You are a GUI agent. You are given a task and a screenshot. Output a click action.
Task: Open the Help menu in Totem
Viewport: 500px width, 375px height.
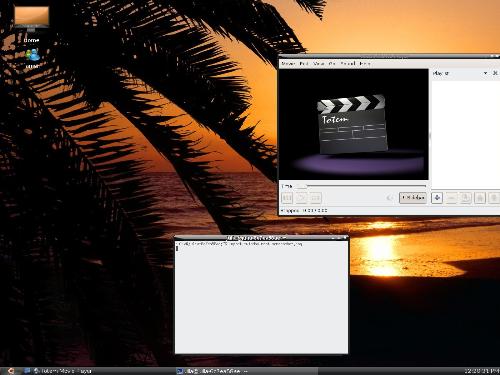(365, 63)
